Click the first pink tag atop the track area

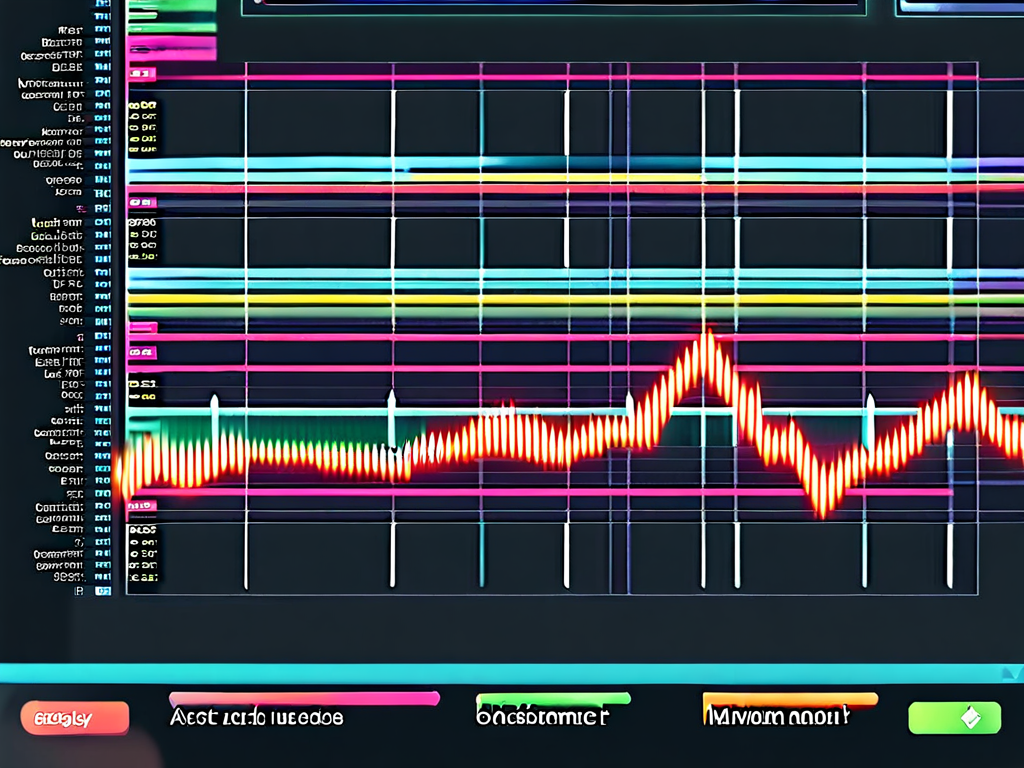click(142, 74)
